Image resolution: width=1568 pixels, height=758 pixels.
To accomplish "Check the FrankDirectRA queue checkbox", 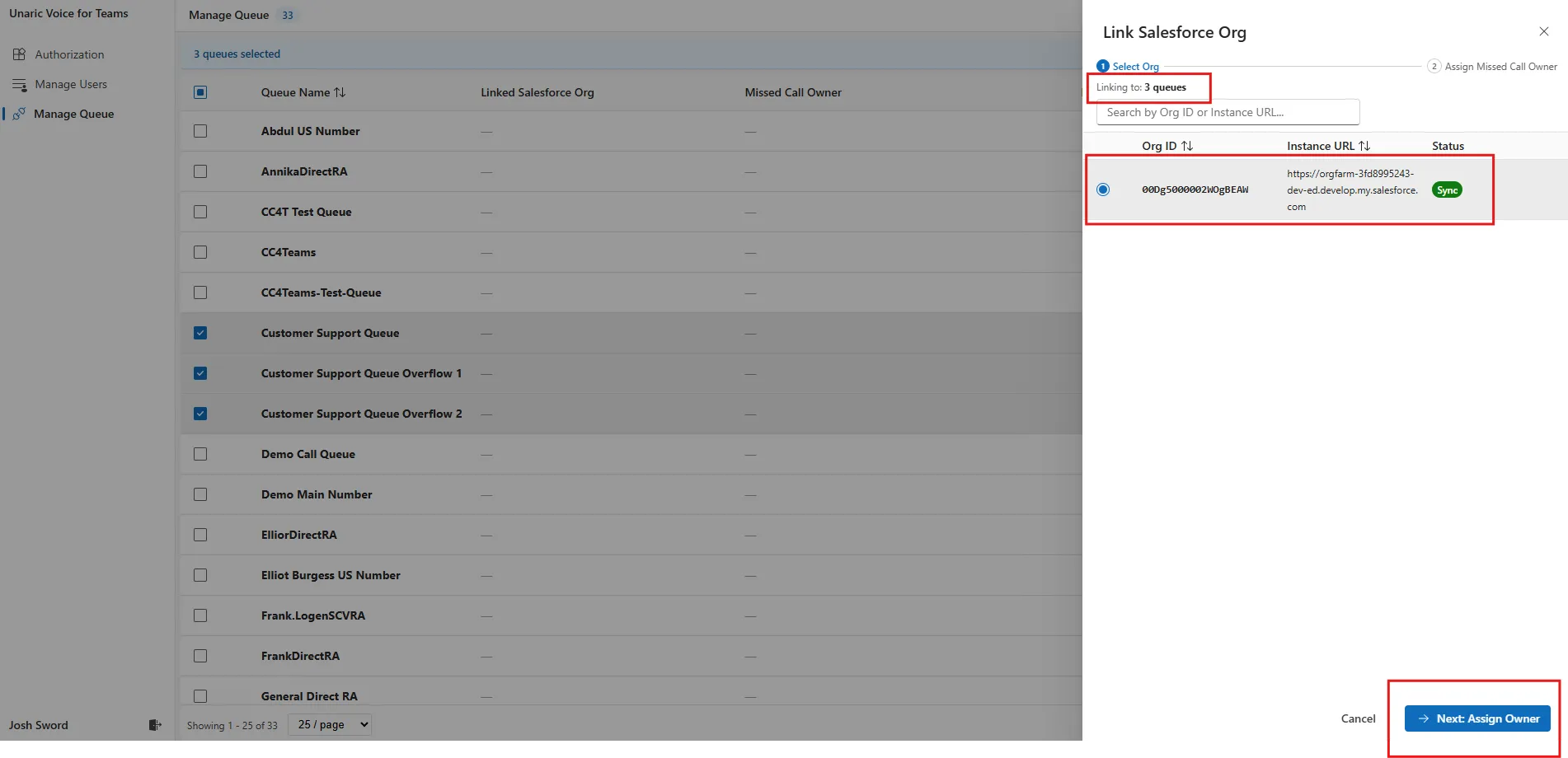I will (200, 656).
